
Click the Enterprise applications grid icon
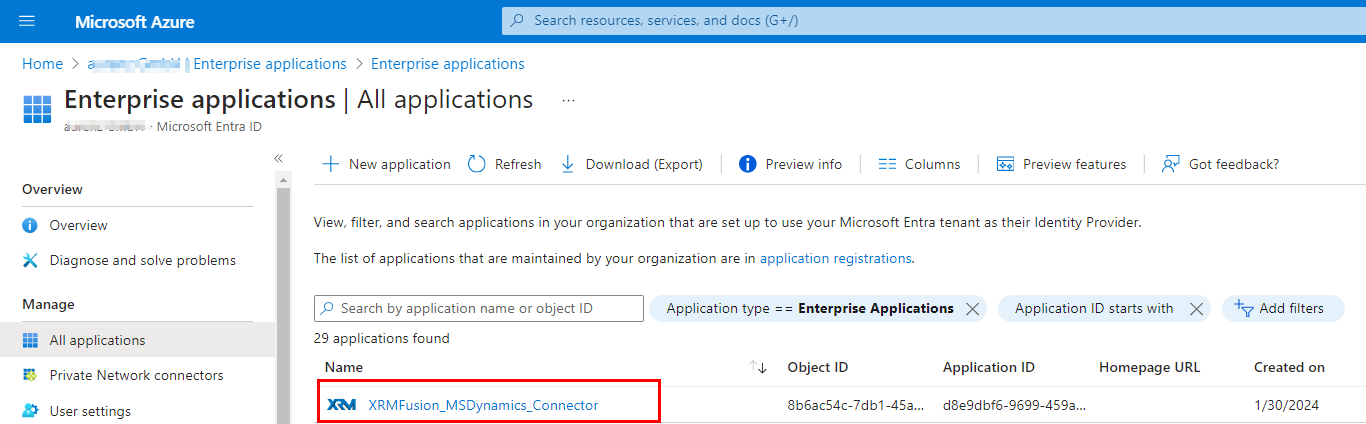[x=37, y=110]
